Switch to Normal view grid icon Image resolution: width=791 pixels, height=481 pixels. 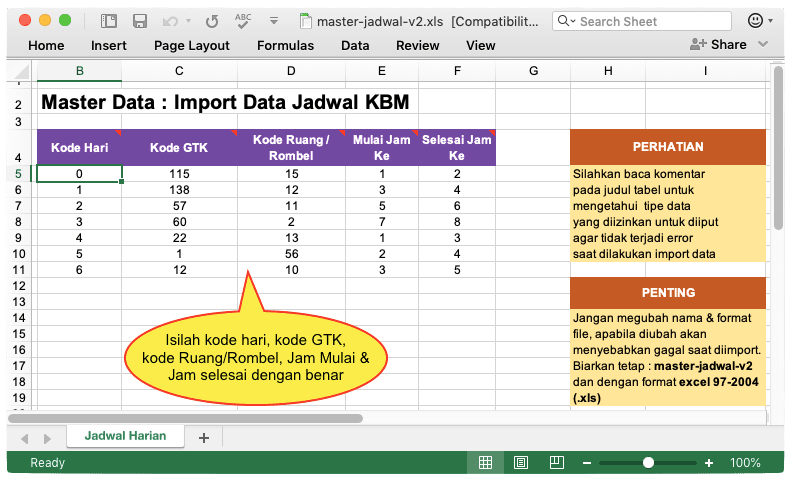(485, 462)
